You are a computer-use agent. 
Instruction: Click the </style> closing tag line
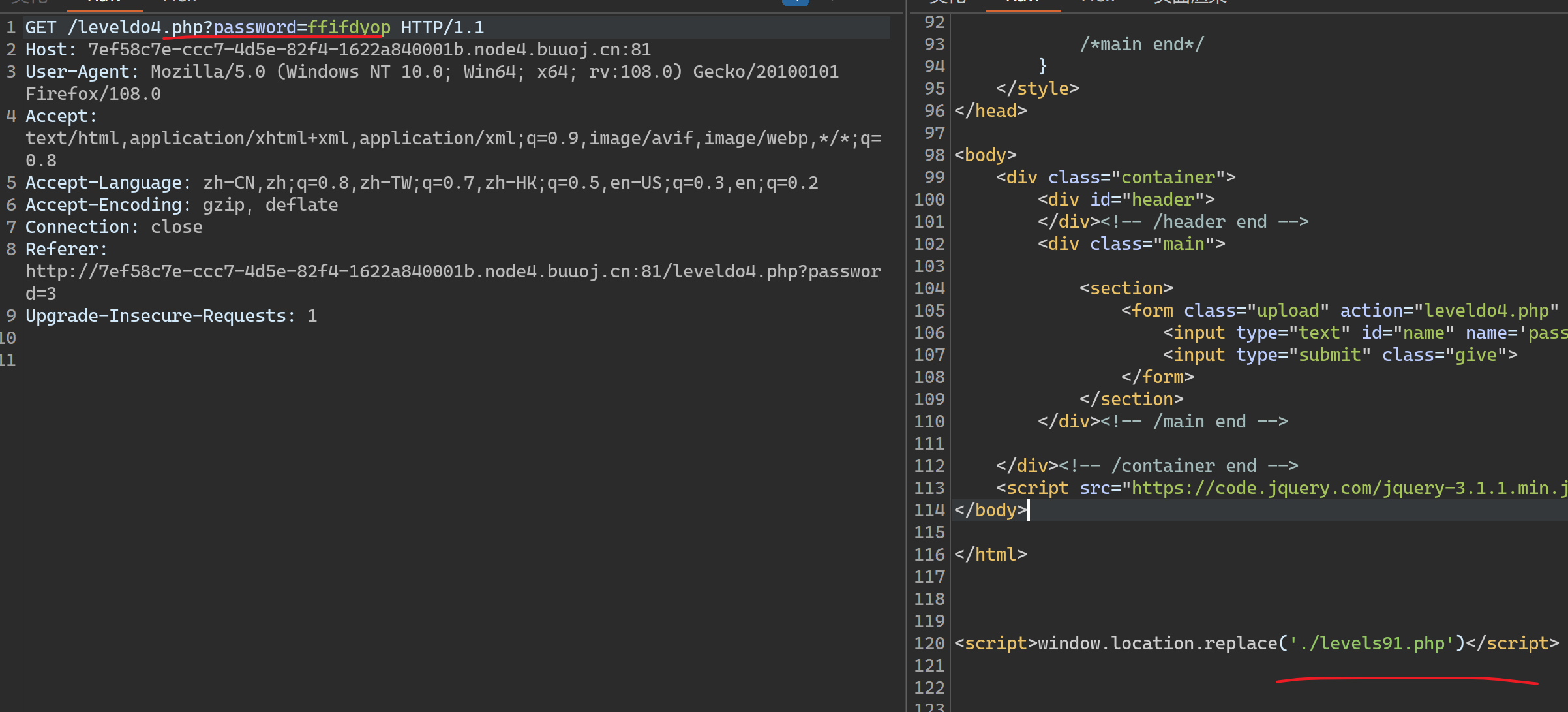pos(1037,89)
